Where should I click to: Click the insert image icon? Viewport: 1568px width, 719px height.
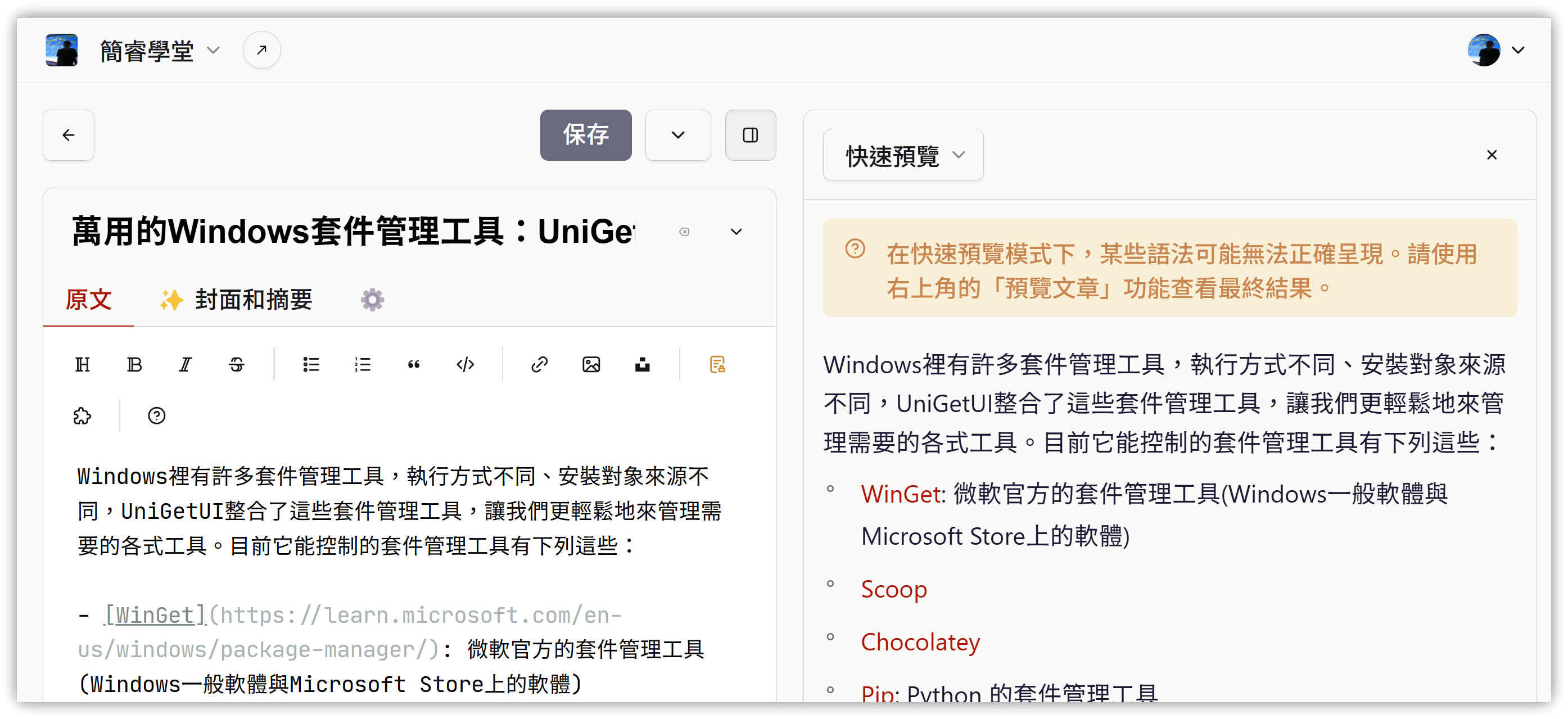point(591,365)
